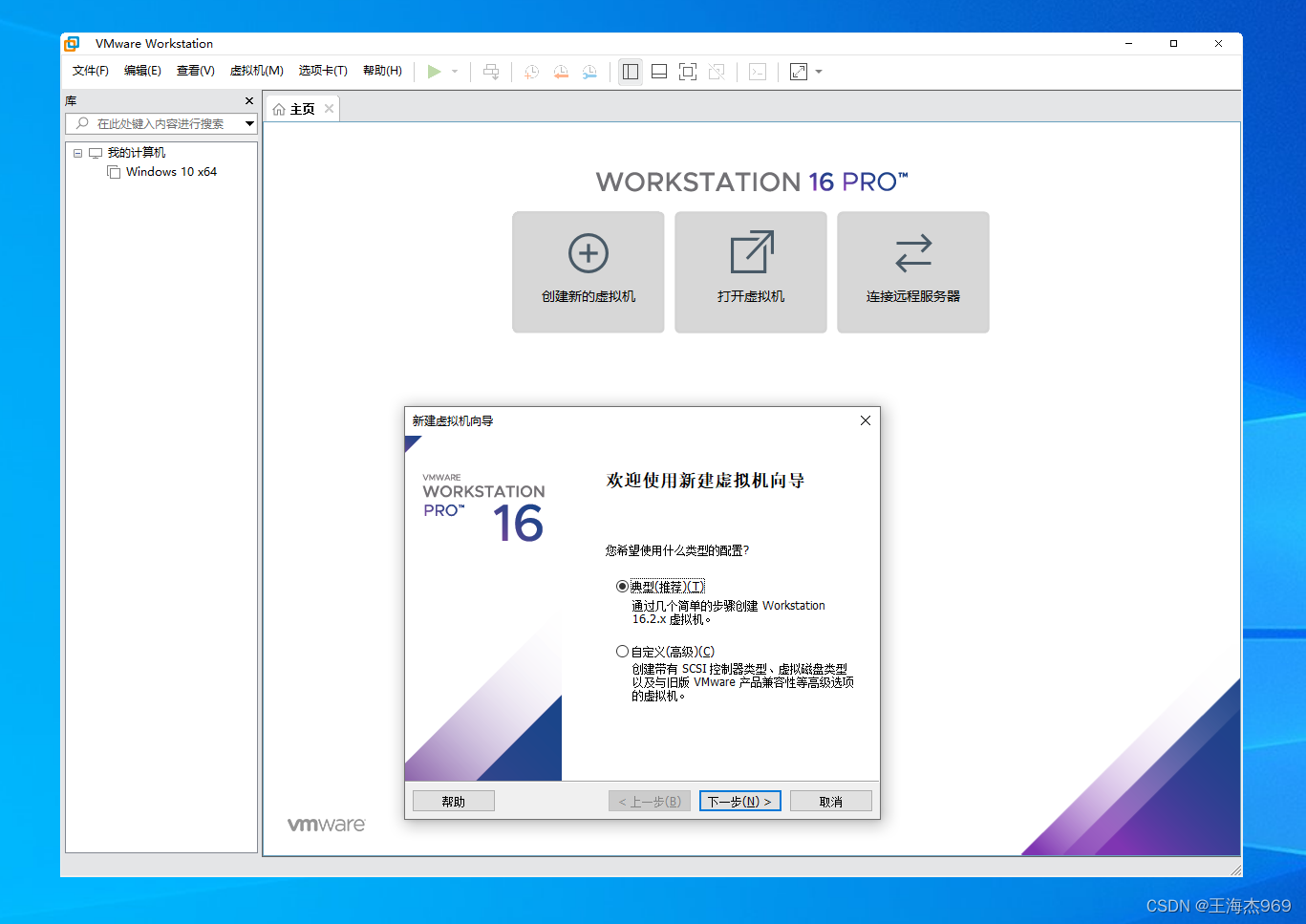The height and width of the screenshot is (924, 1306).
Task: Open the 查看(V) menu
Action: (x=196, y=71)
